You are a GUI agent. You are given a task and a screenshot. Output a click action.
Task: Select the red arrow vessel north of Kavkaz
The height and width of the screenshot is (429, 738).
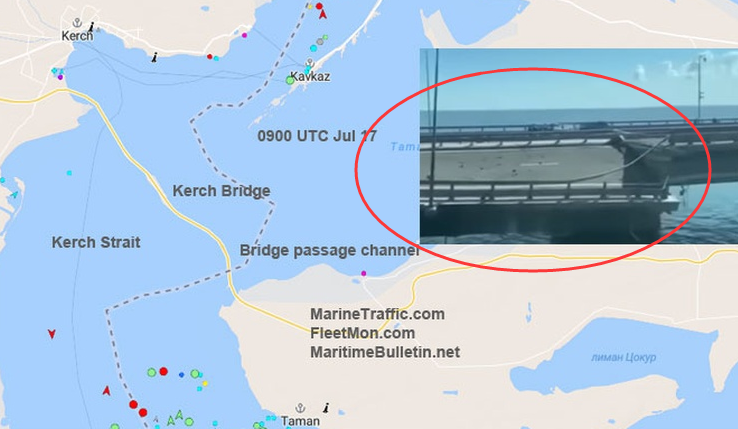click(323, 15)
